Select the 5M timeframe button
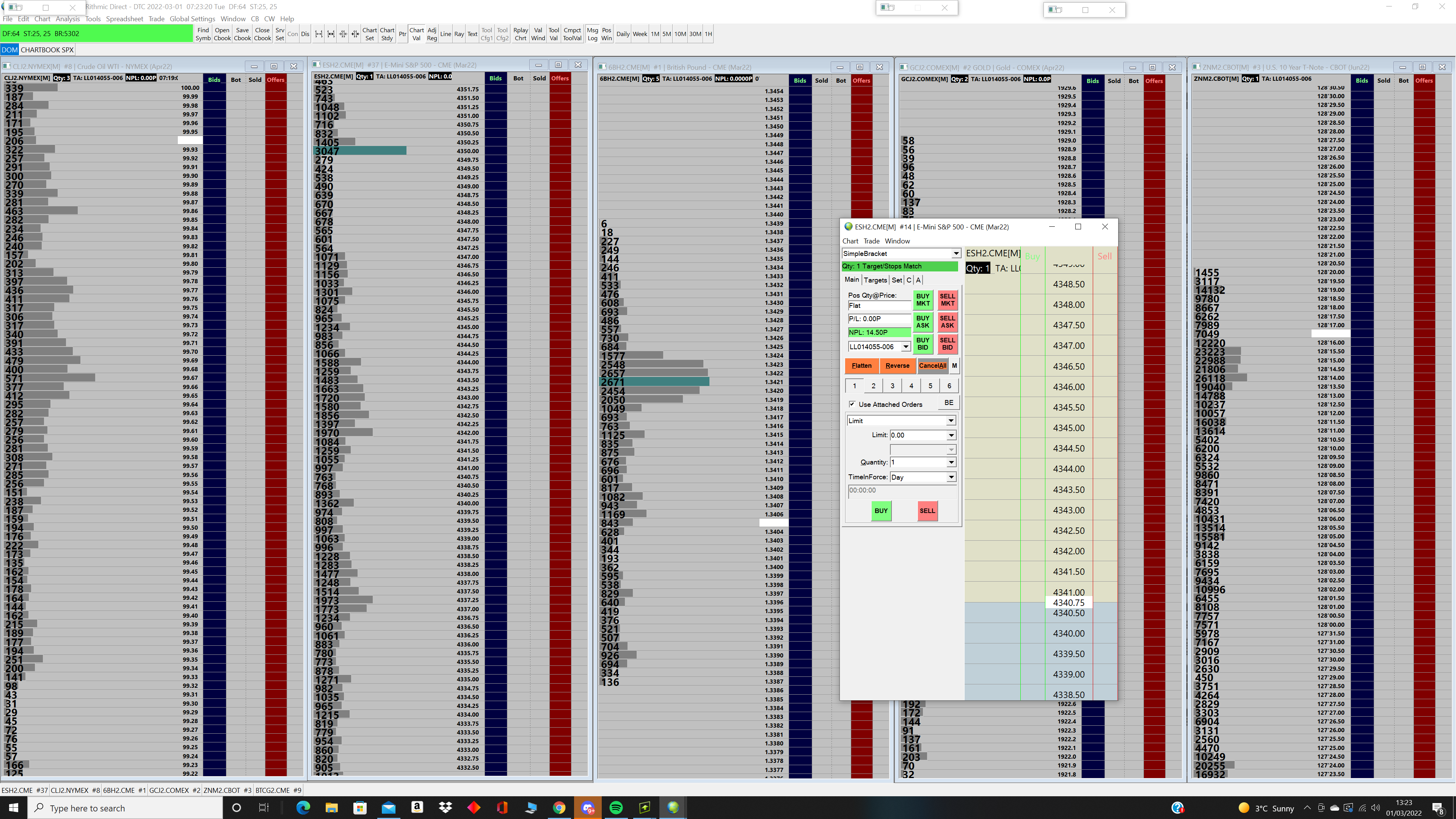 (x=667, y=34)
